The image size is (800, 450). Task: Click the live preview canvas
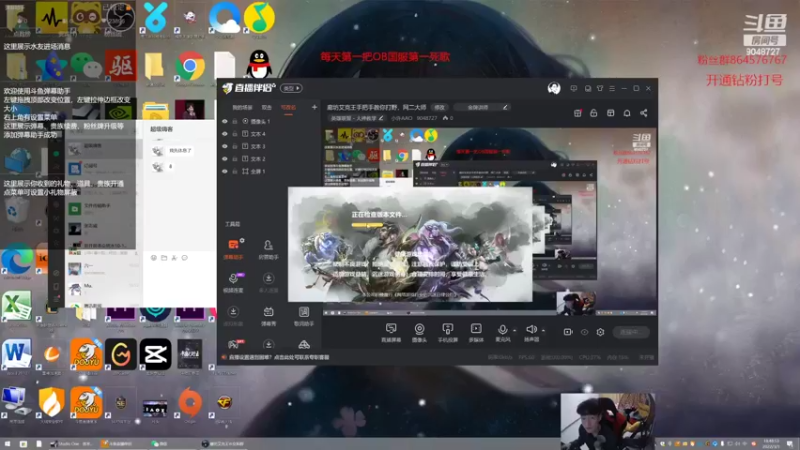pos(490,221)
